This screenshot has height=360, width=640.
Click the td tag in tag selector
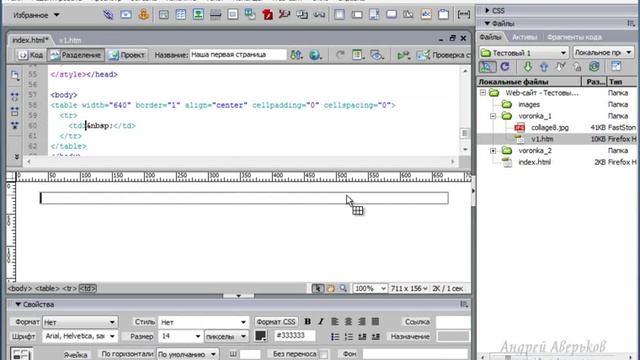click(x=87, y=289)
